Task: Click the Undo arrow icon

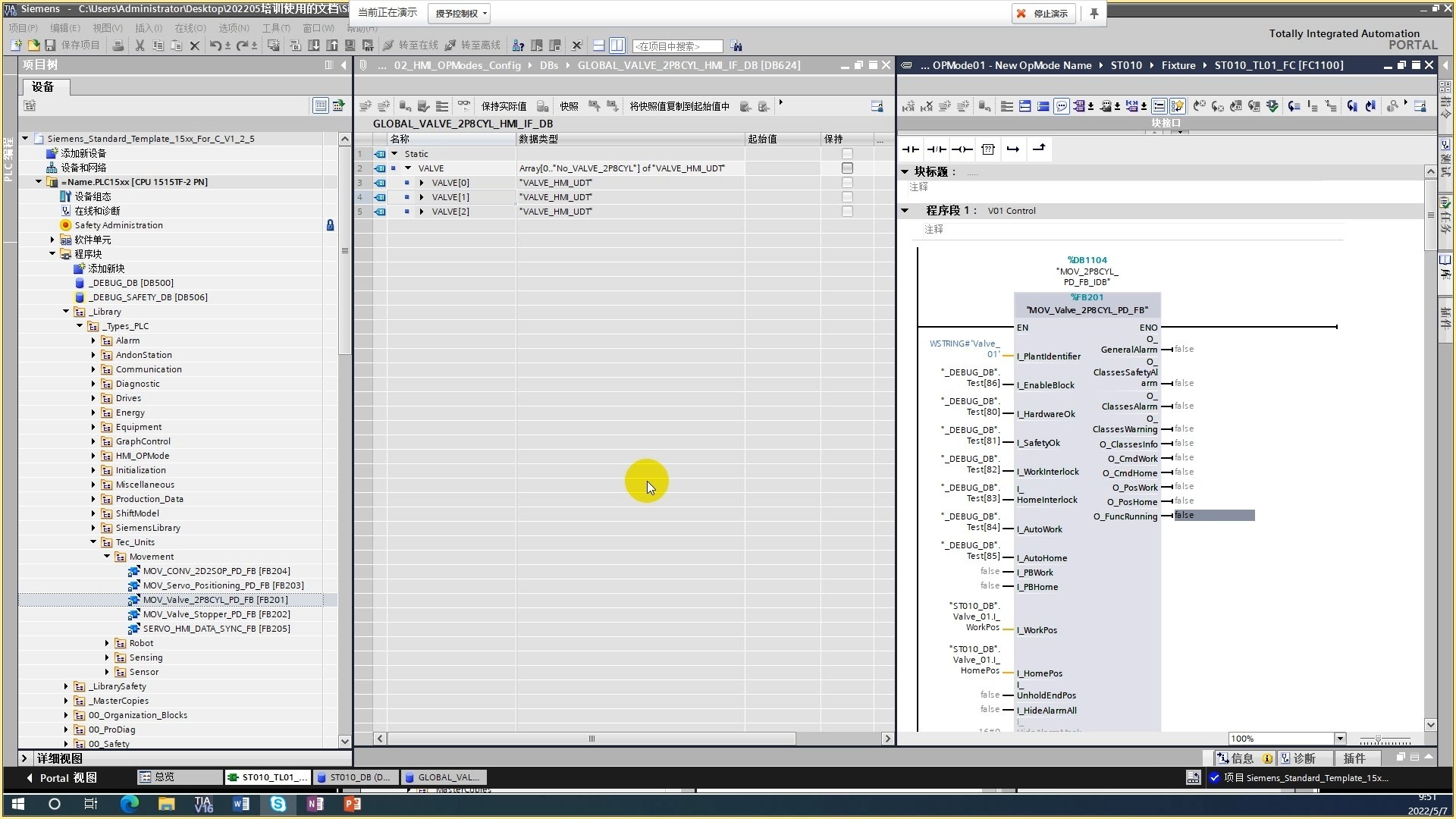Action: pos(215,45)
